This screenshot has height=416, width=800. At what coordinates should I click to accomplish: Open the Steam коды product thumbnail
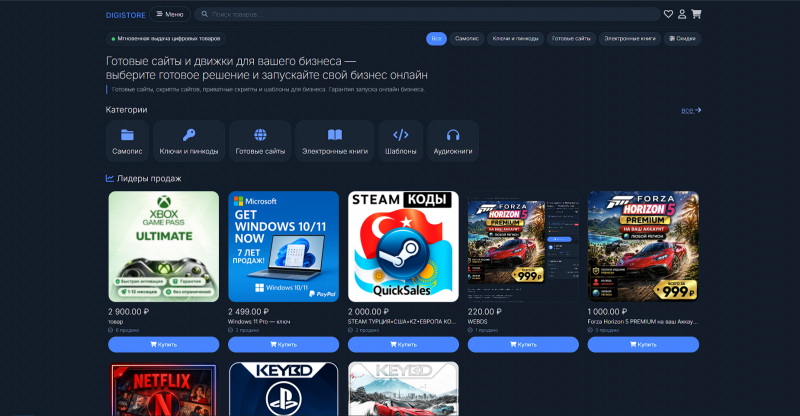(x=404, y=247)
